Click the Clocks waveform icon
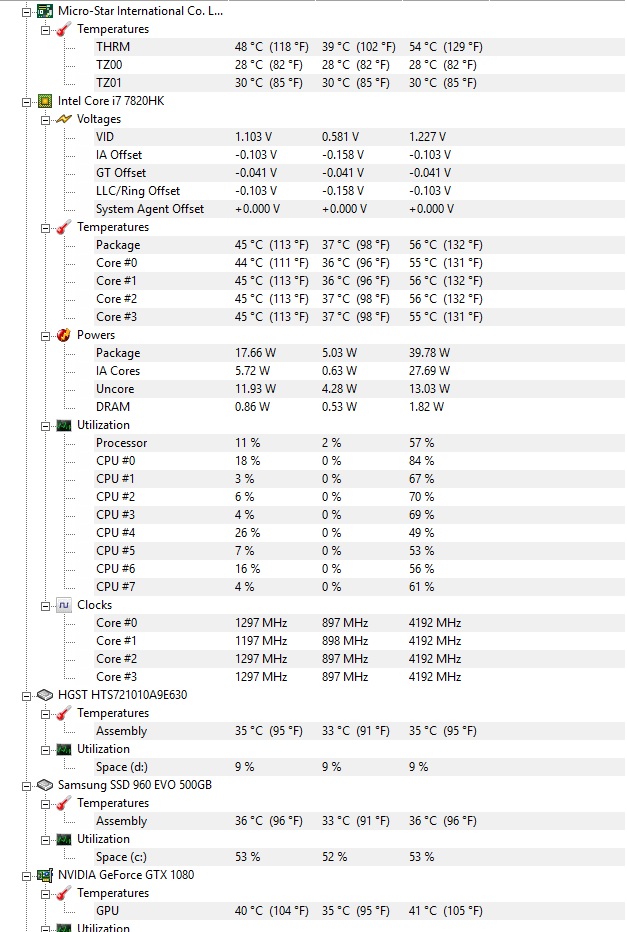Image resolution: width=627 pixels, height=932 pixels. (64, 605)
